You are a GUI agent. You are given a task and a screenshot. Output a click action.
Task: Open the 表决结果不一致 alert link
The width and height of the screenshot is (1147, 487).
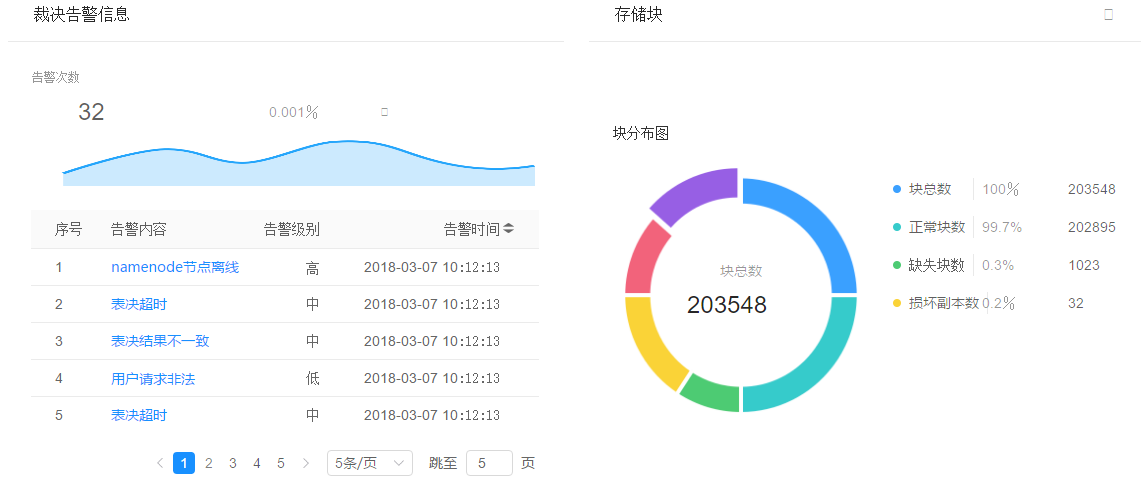pyautogui.click(x=160, y=341)
